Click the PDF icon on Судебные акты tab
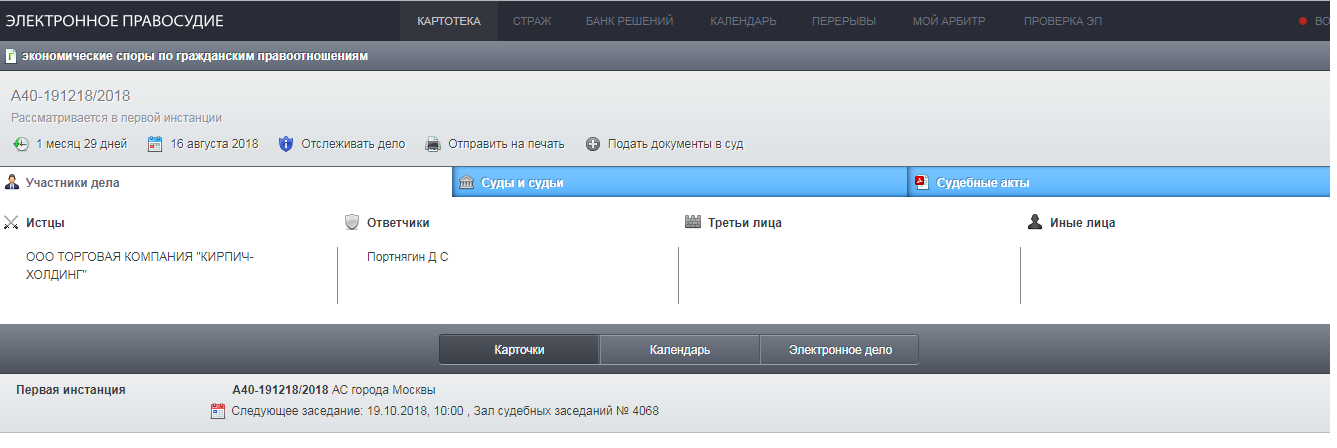 coord(921,182)
